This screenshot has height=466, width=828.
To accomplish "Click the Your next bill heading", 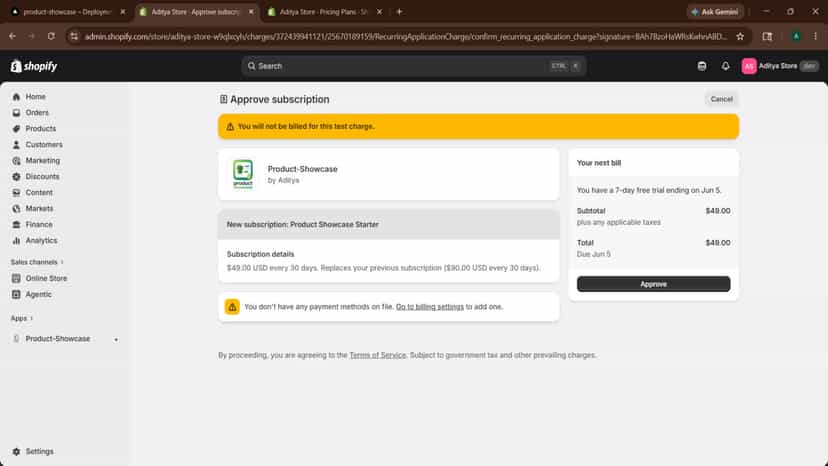I will (x=599, y=163).
